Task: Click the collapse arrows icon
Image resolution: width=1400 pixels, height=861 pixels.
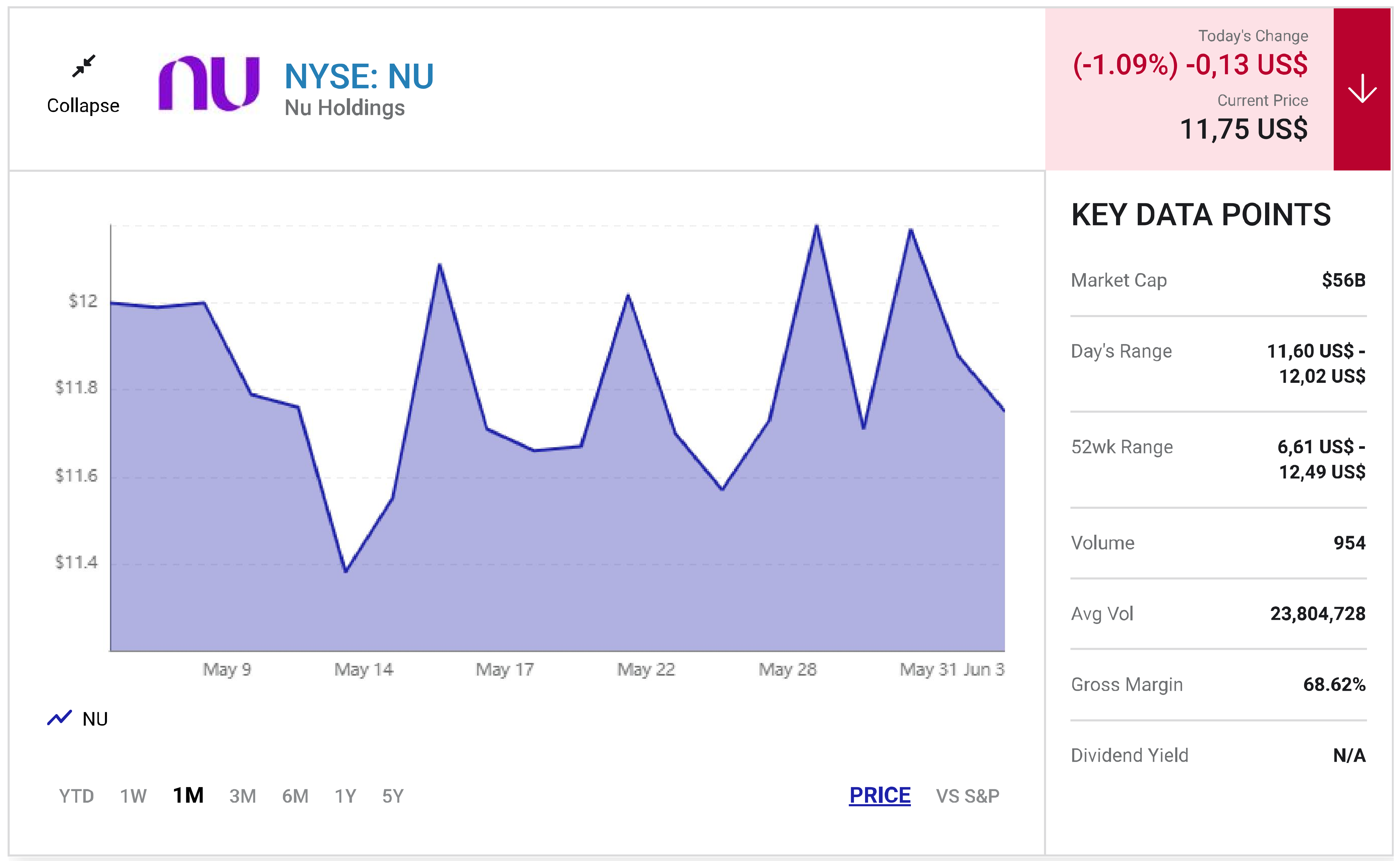Action: (84, 66)
